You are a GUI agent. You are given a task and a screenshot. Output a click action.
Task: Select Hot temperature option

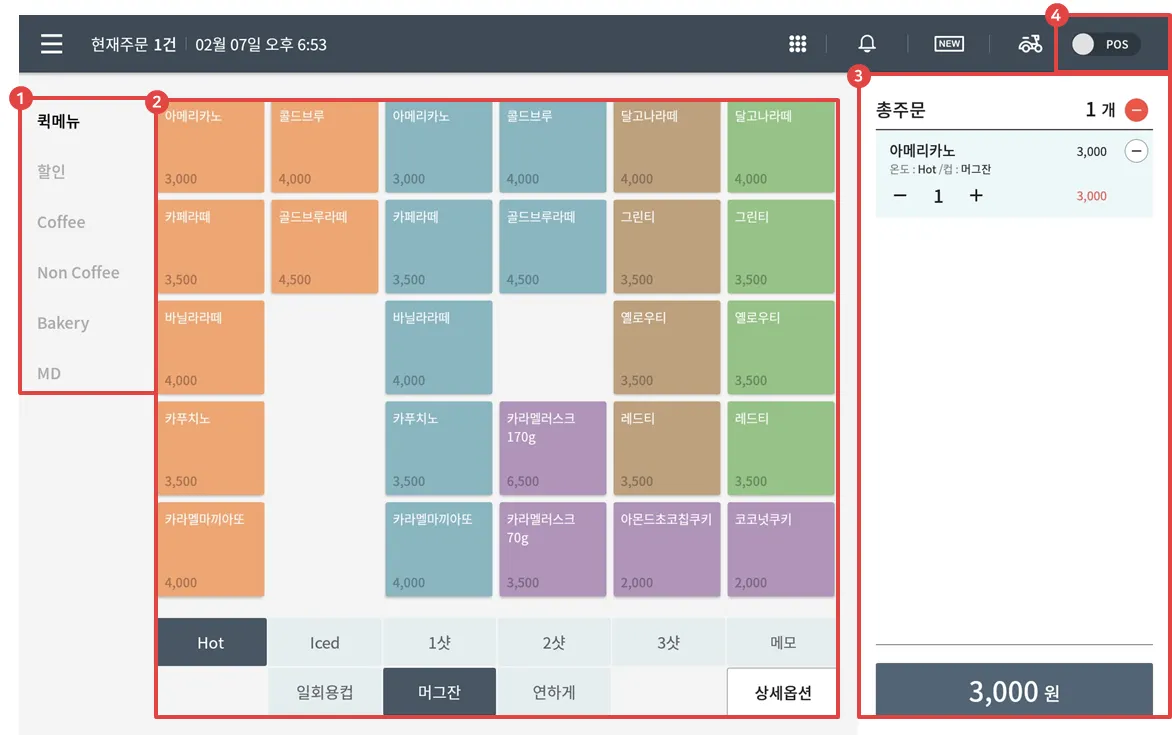[x=212, y=642]
